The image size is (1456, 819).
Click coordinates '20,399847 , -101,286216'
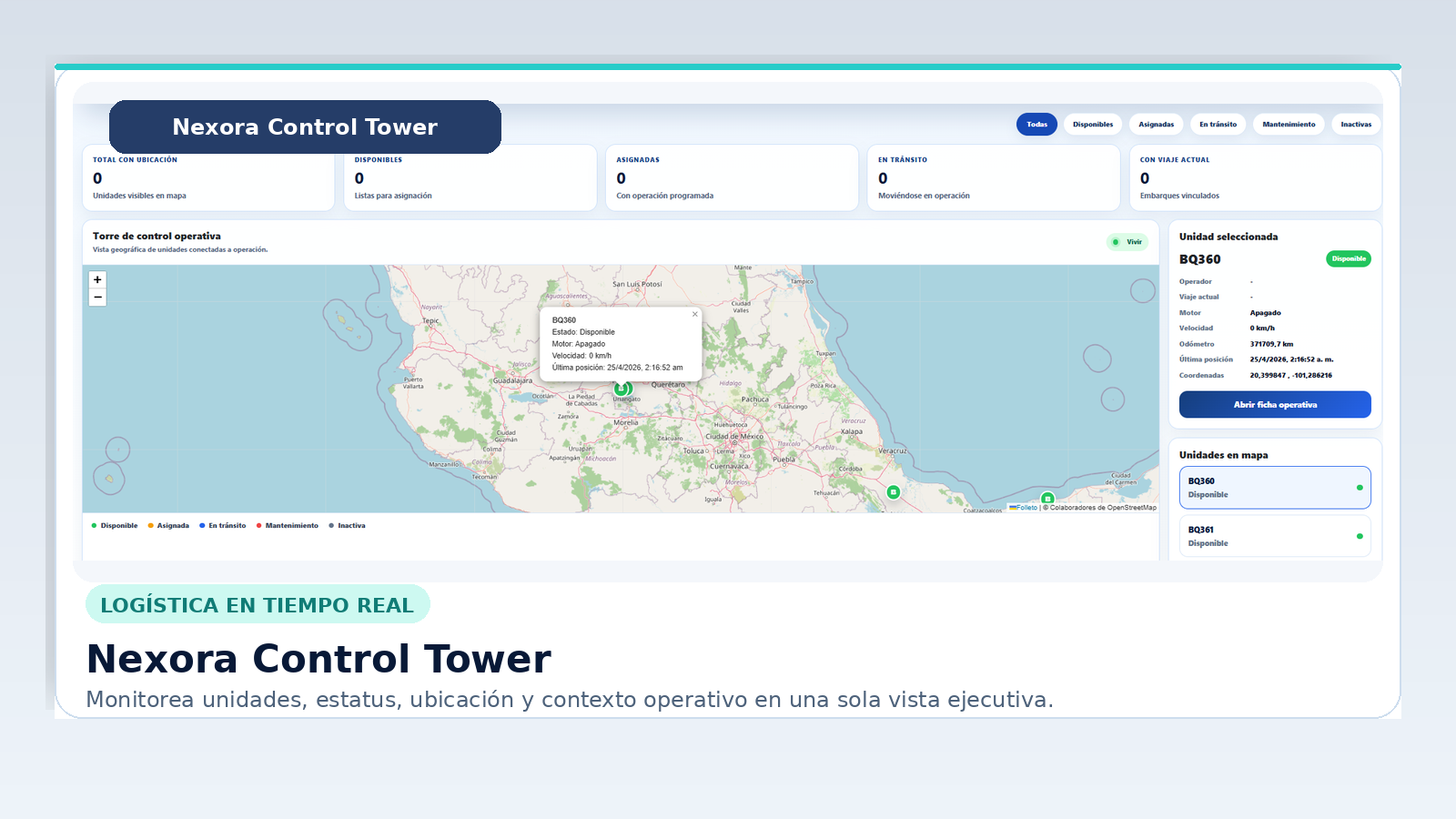point(1290,375)
